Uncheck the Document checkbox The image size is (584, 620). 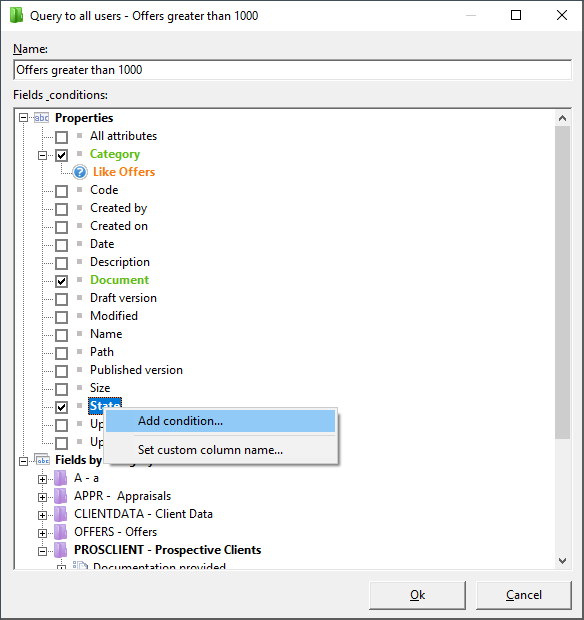(61, 281)
